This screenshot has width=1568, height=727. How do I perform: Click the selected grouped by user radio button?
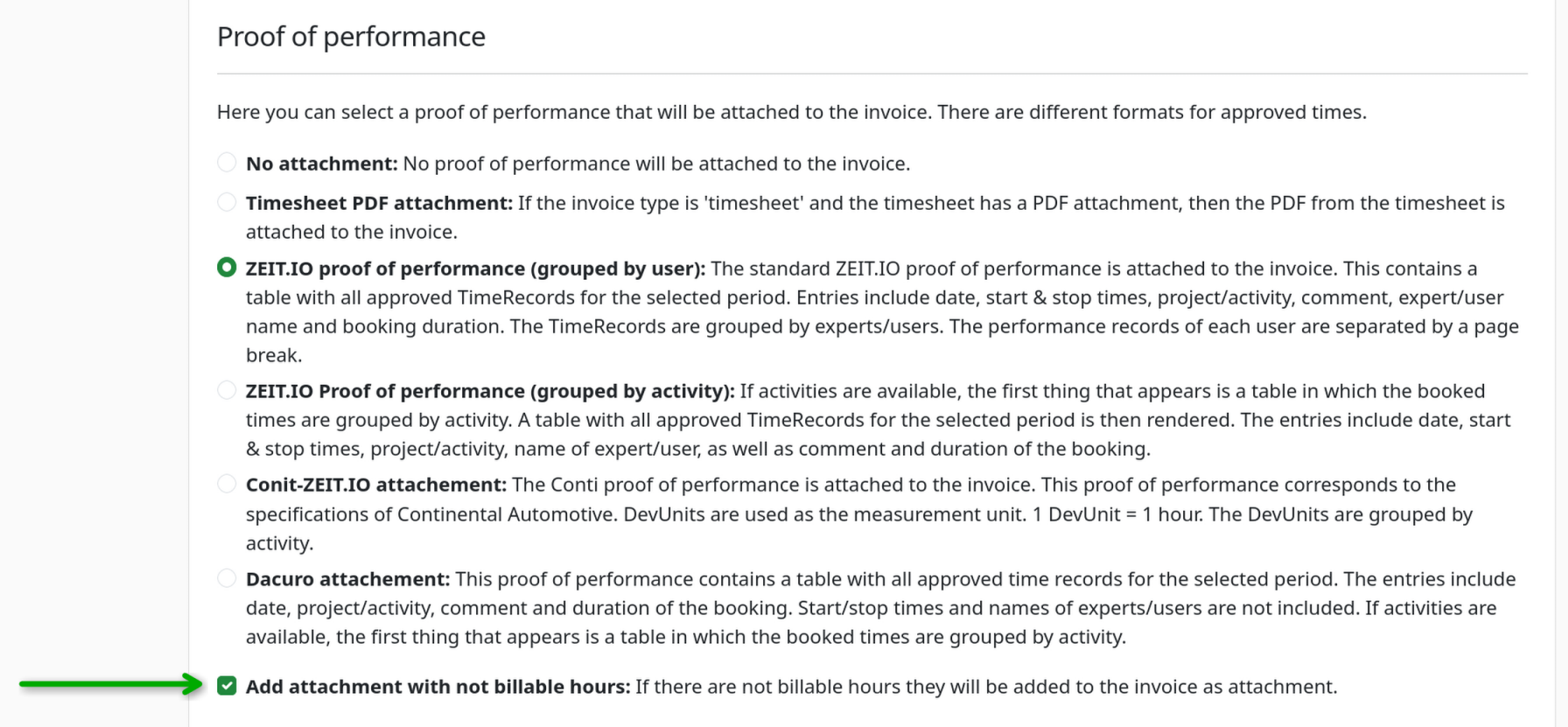pyautogui.click(x=227, y=267)
